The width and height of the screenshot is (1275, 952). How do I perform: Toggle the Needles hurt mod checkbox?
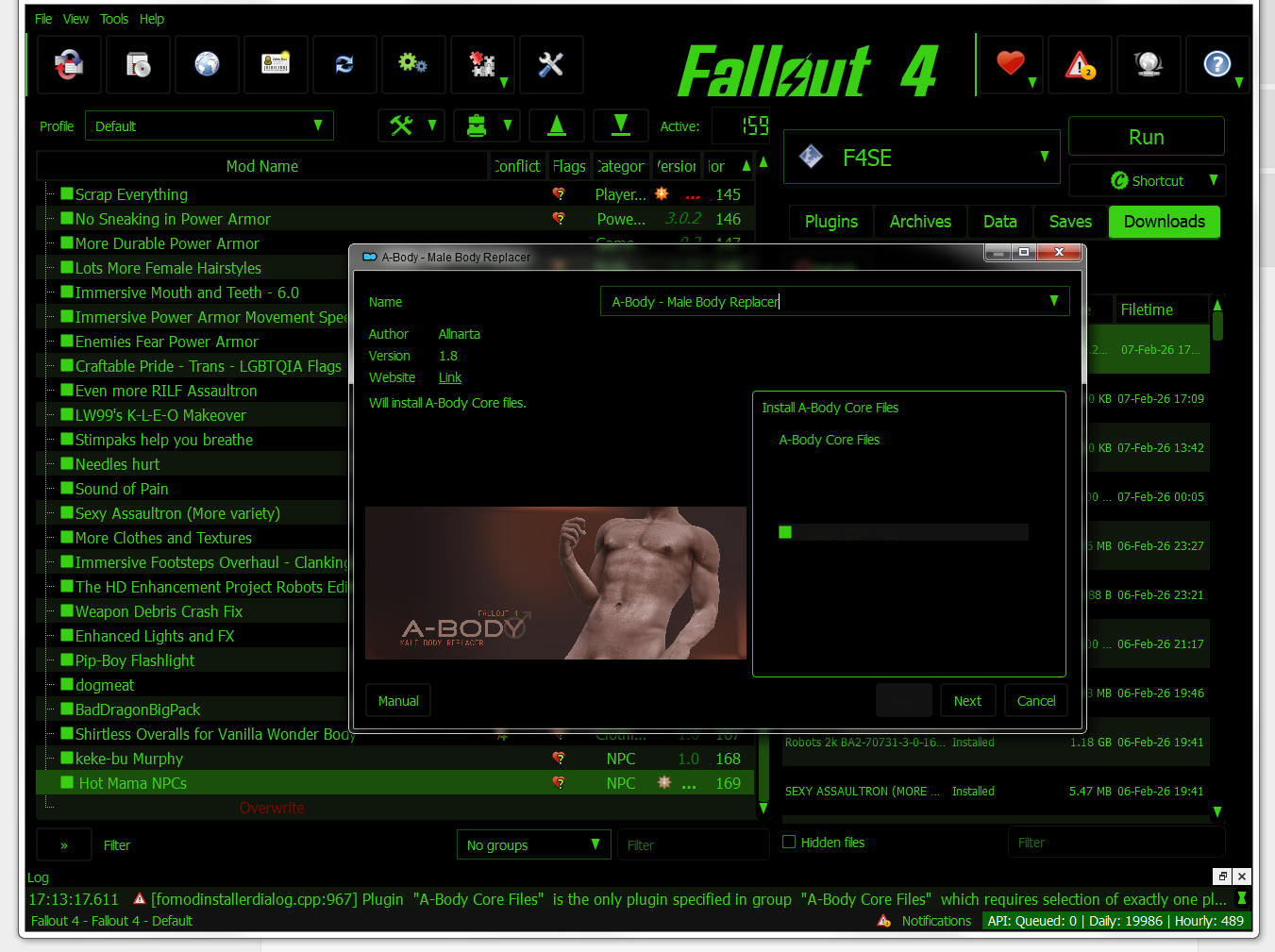[x=67, y=463]
